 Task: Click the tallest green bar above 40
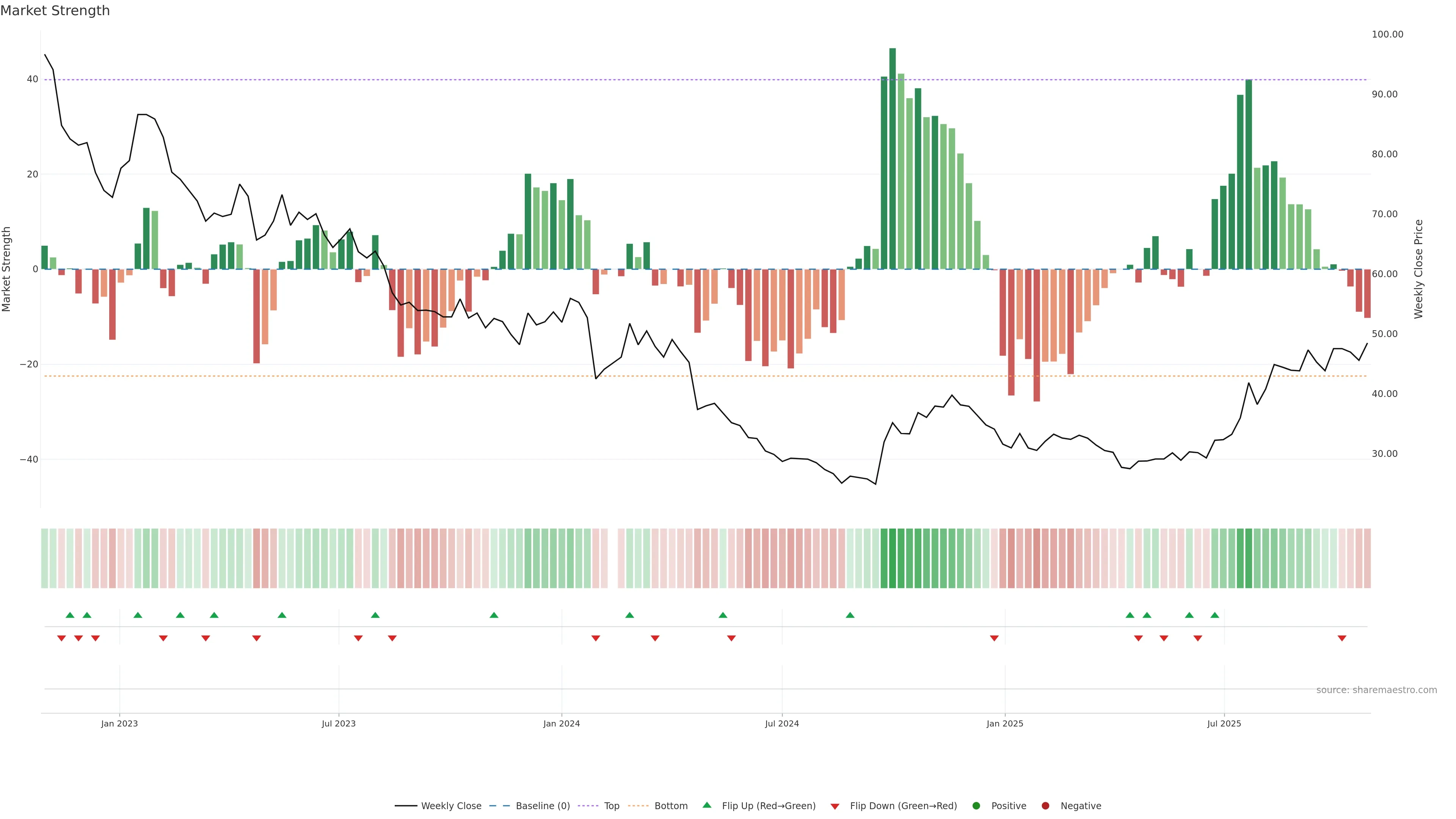tap(893, 158)
